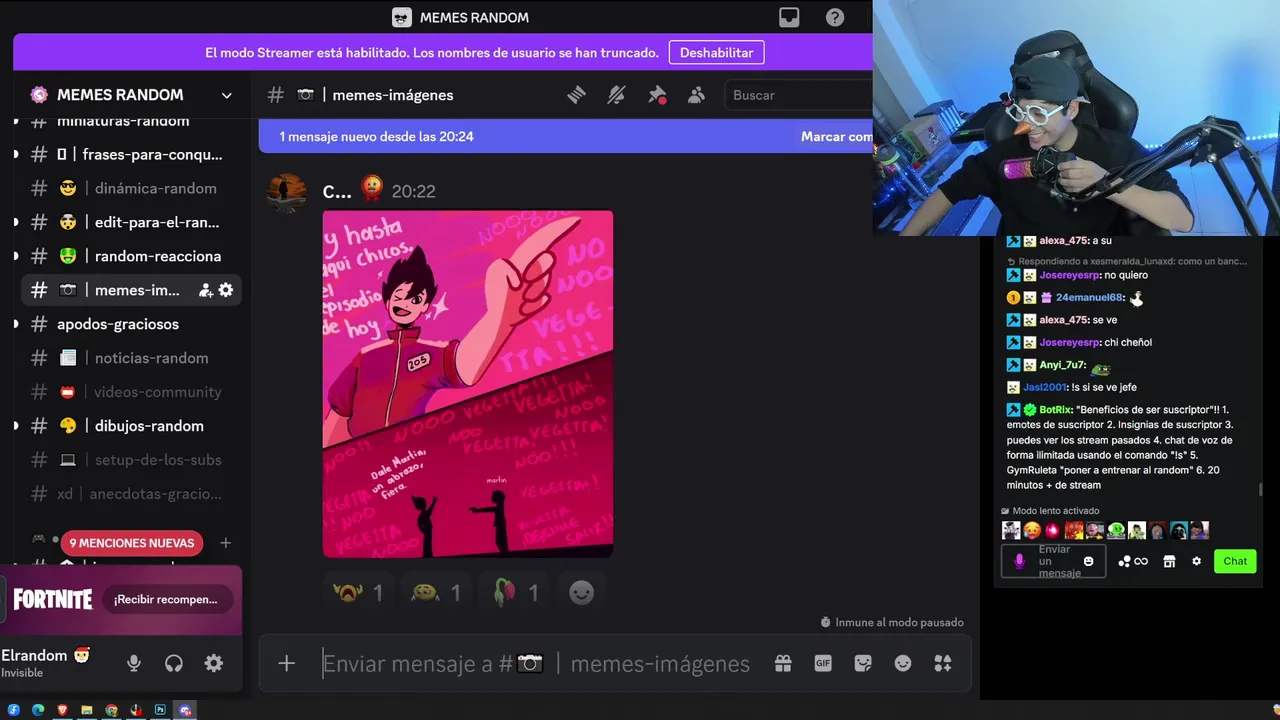Image resolution: width=1280 pixels, height=720 pixels.
Task: Open the gift icon in message bar
Action: coord(783,663)
